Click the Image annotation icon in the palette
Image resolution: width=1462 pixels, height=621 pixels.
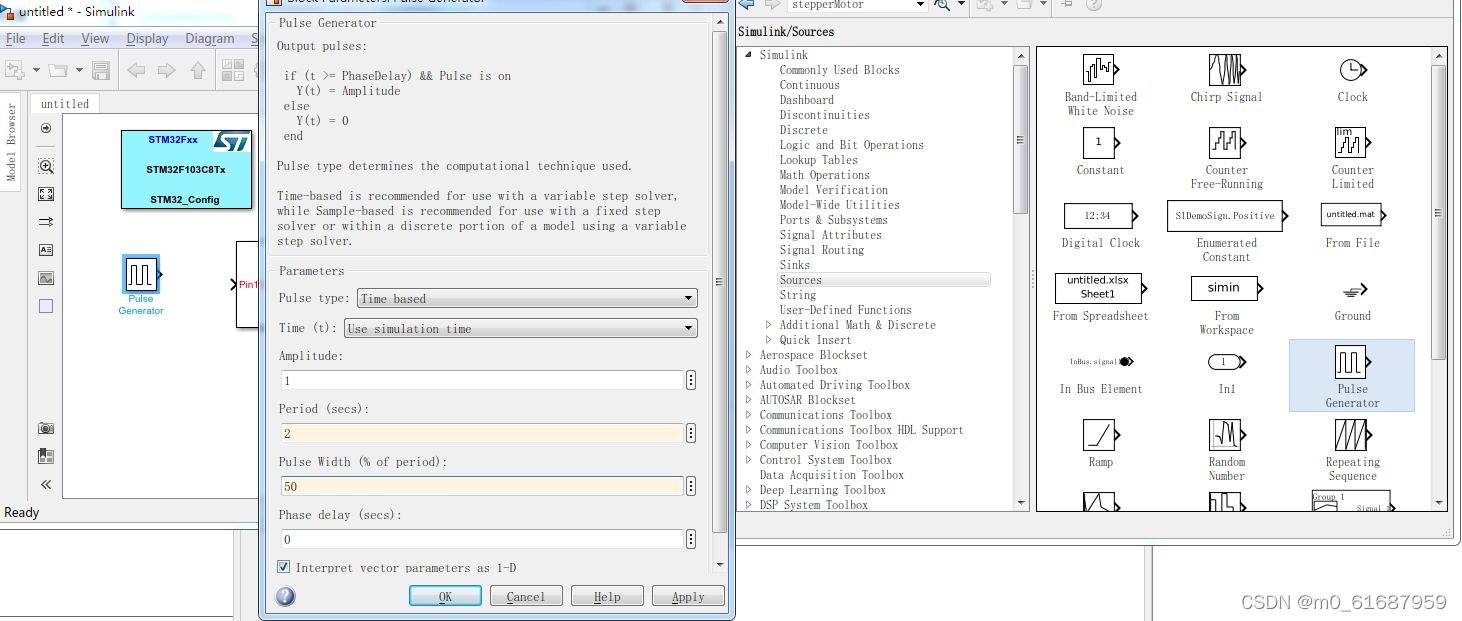(45, 278)
